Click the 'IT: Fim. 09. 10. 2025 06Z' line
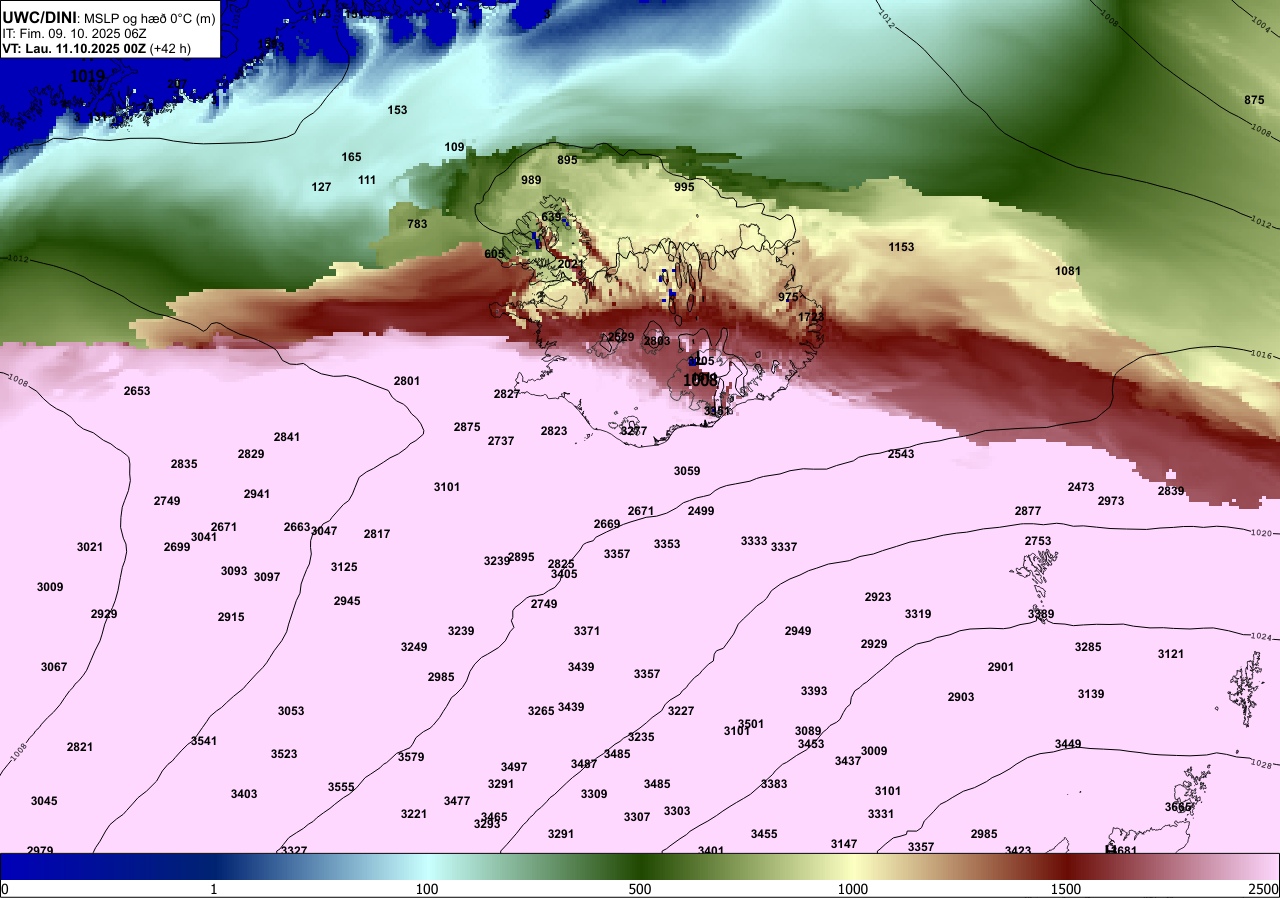Screen dimensions: 1280x898 tap(73, 33)
